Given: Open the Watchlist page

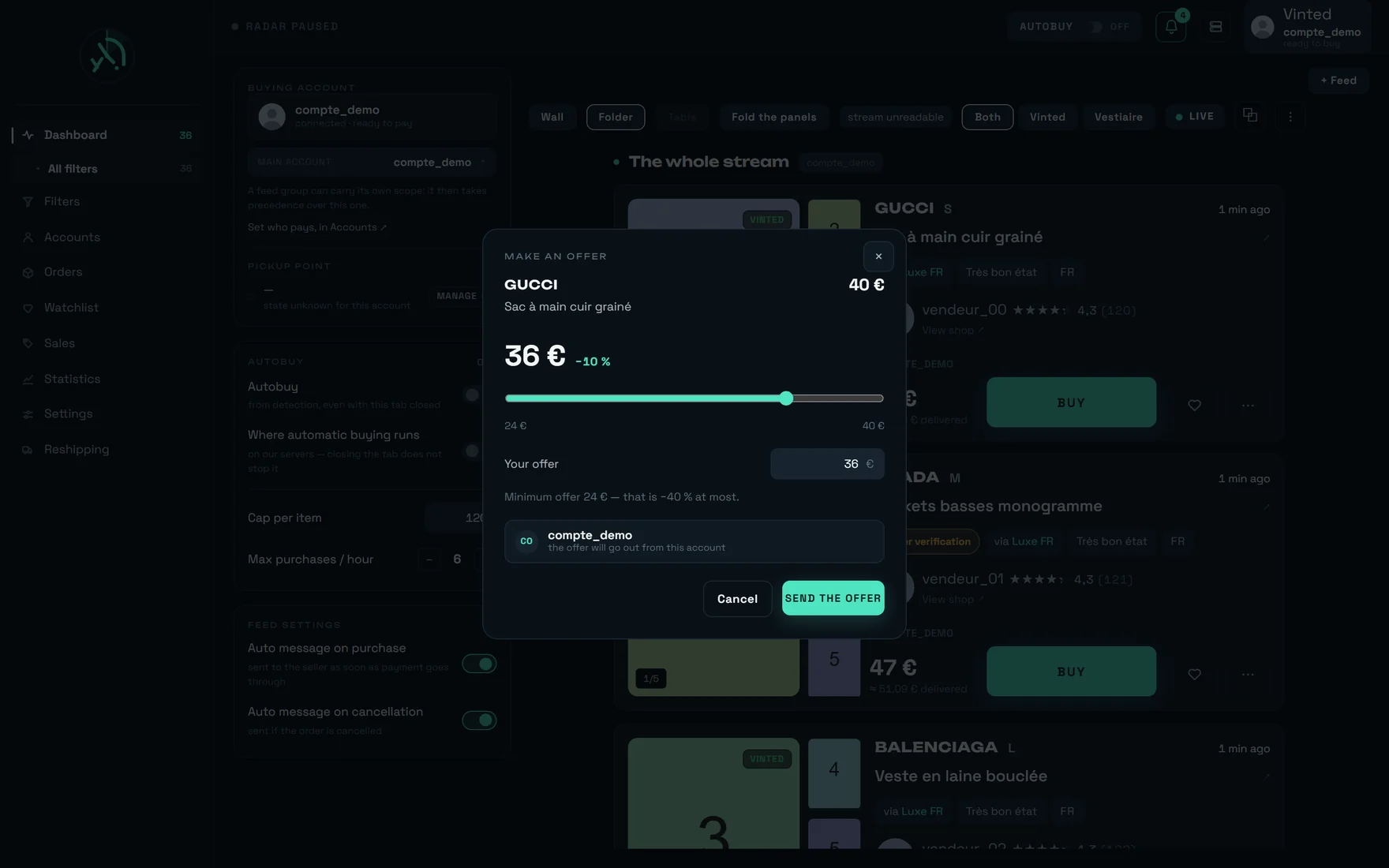Looking at the screenshot, I should (x=107, y=308).
